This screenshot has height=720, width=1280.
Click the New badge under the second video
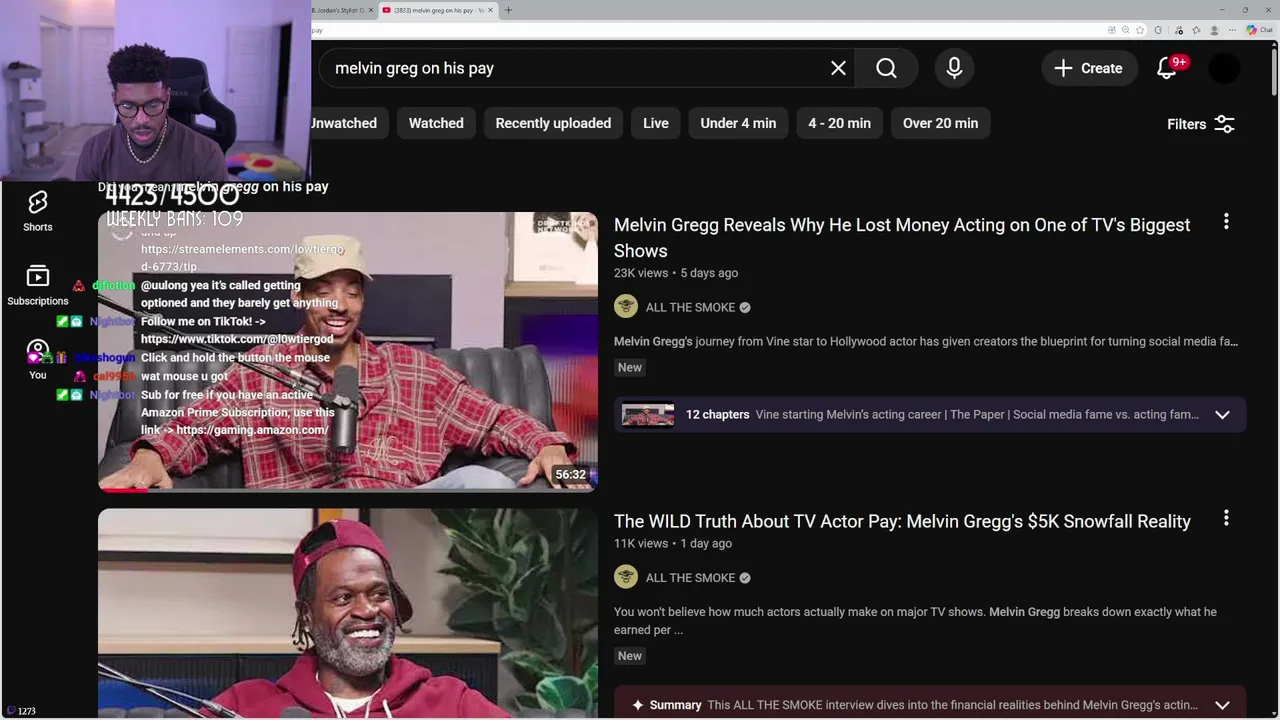point(630,656)
